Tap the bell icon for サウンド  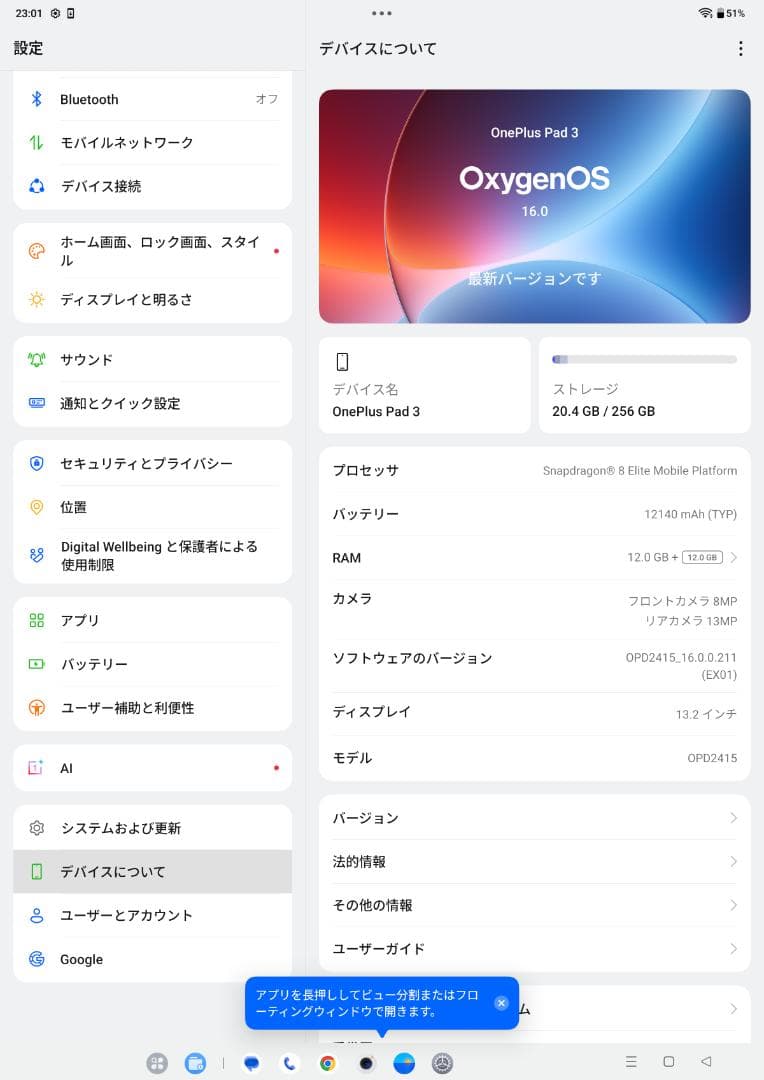[x=37, y=360]
